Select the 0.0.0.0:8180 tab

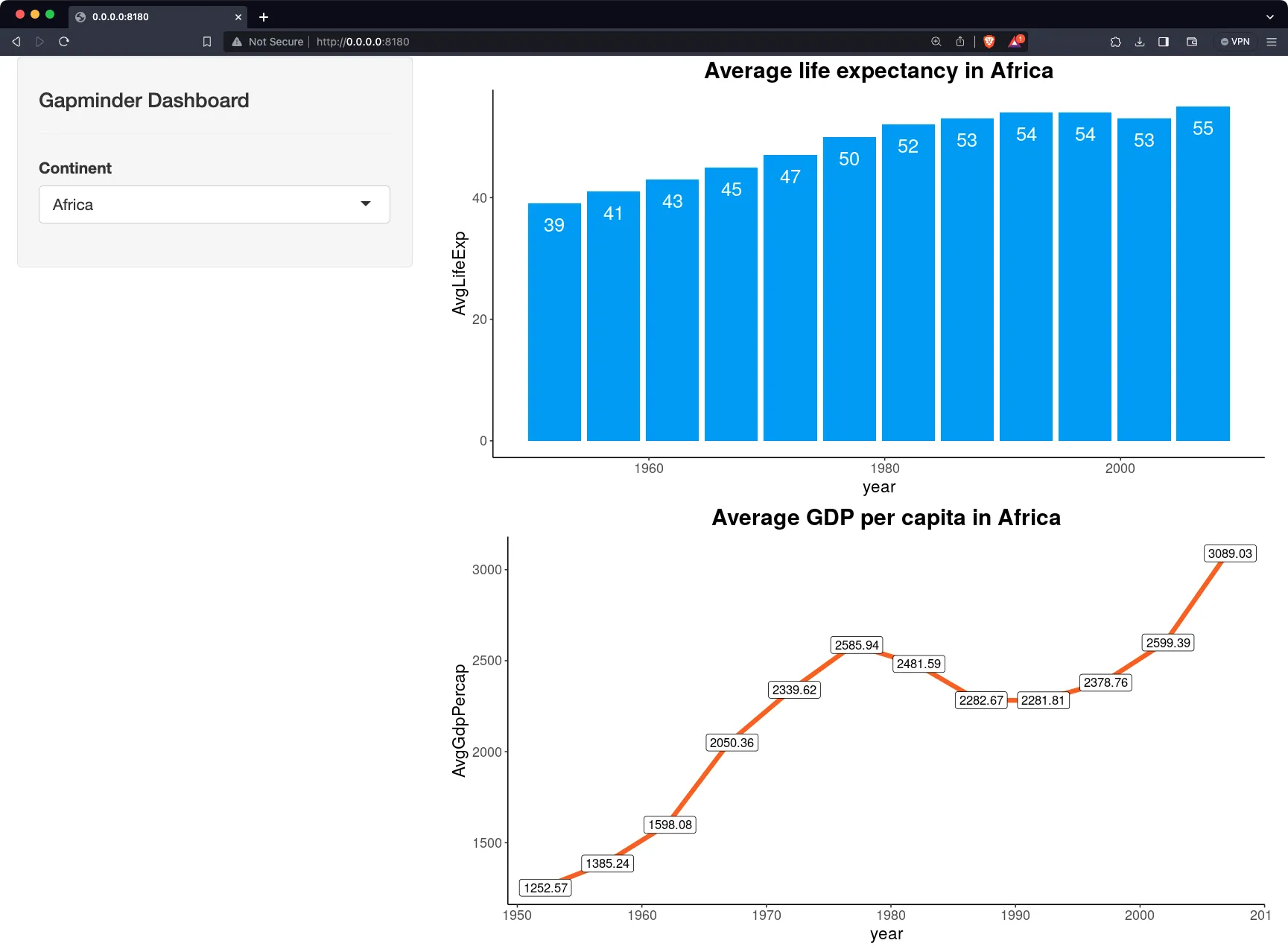point(149,16)
